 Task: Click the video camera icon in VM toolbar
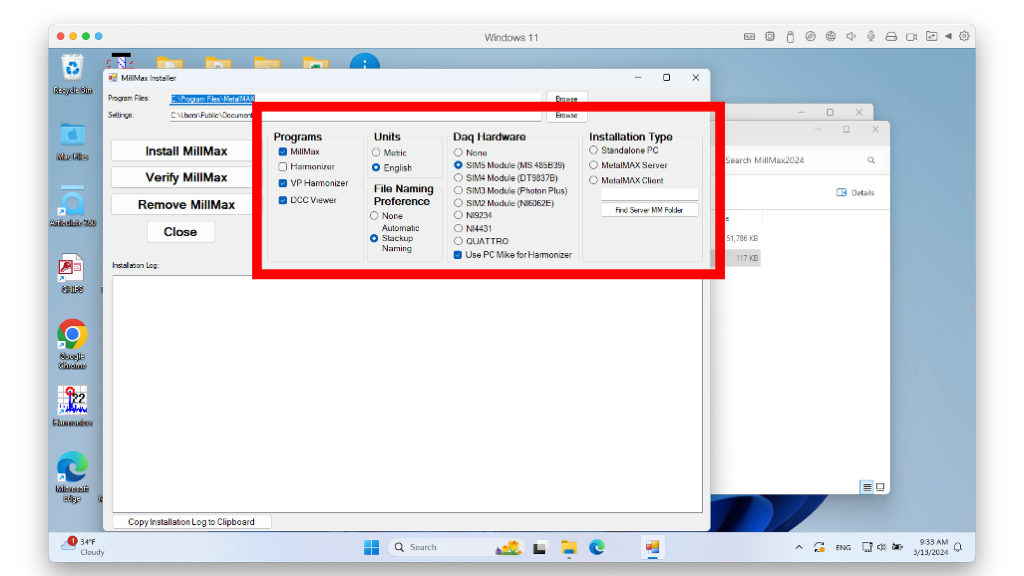click(x=911, y=37)
